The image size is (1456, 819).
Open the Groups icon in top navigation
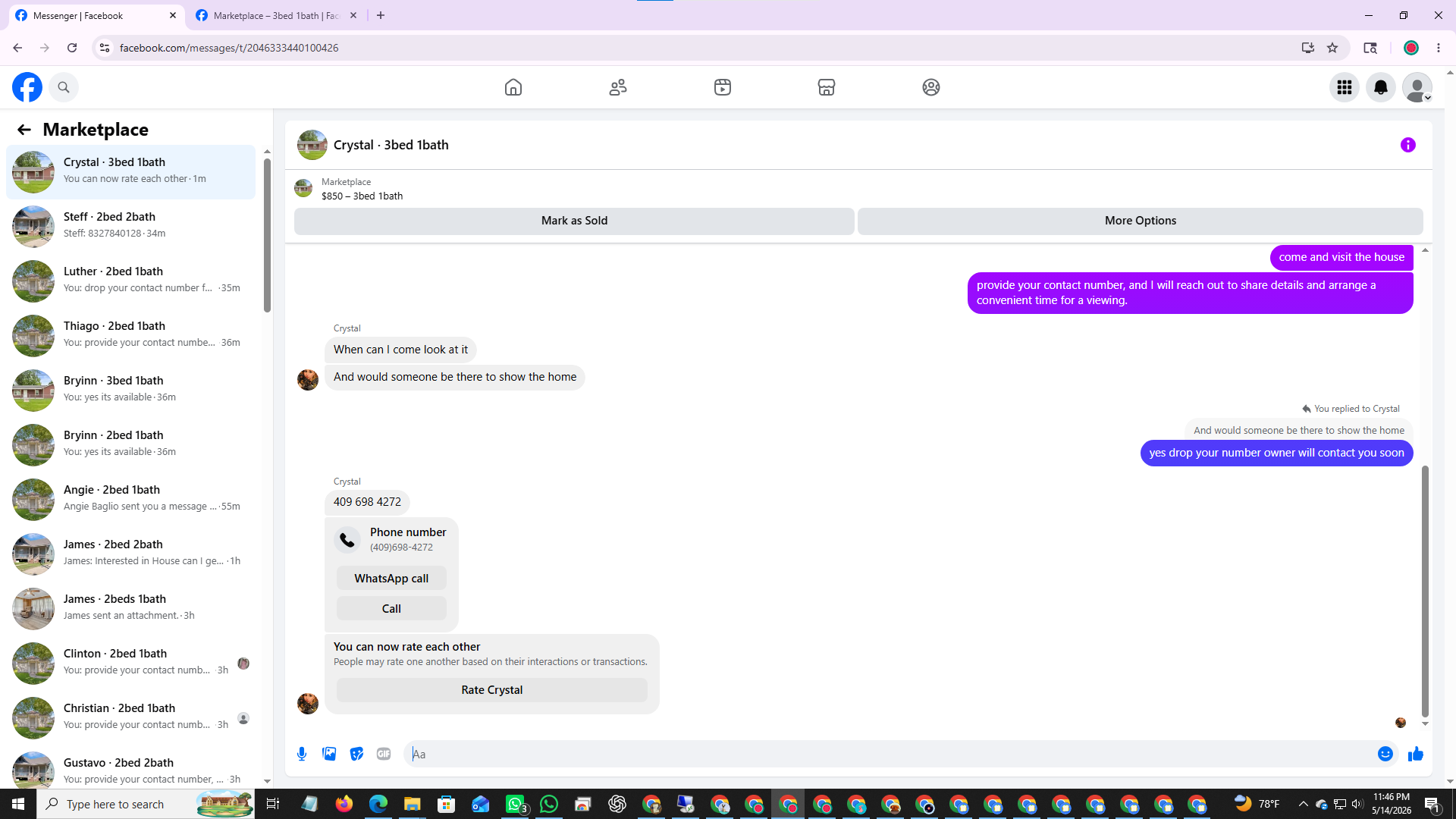coord(931,87)
